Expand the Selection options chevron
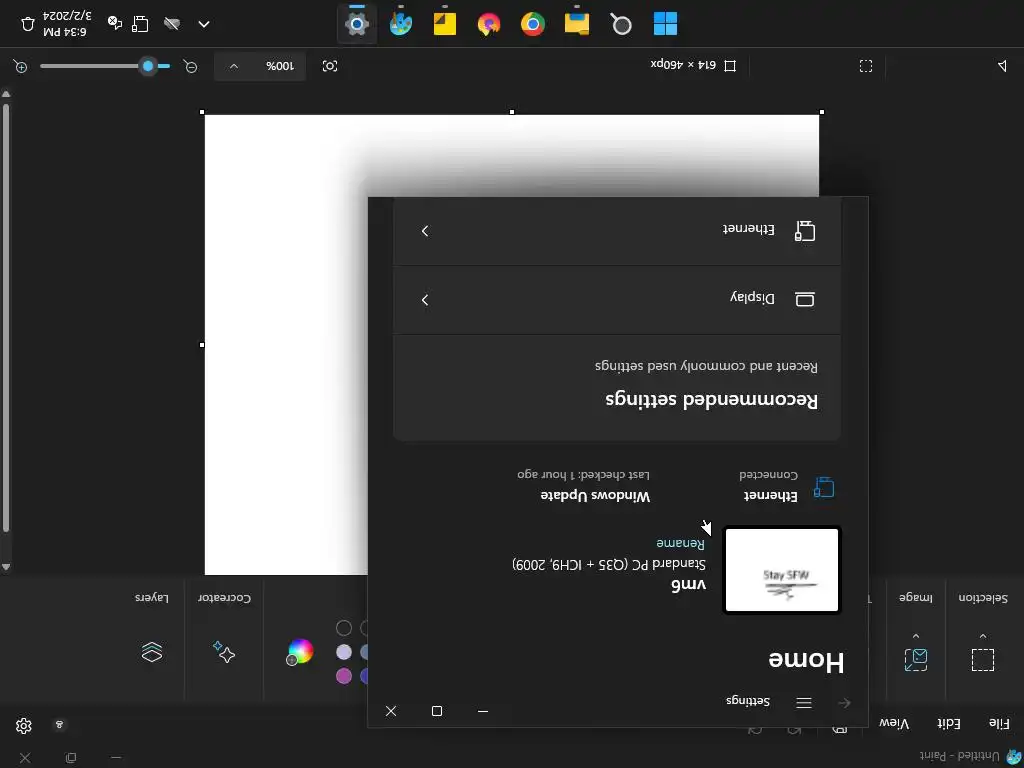Screen dimensions: 1024x768 (982, 635)
